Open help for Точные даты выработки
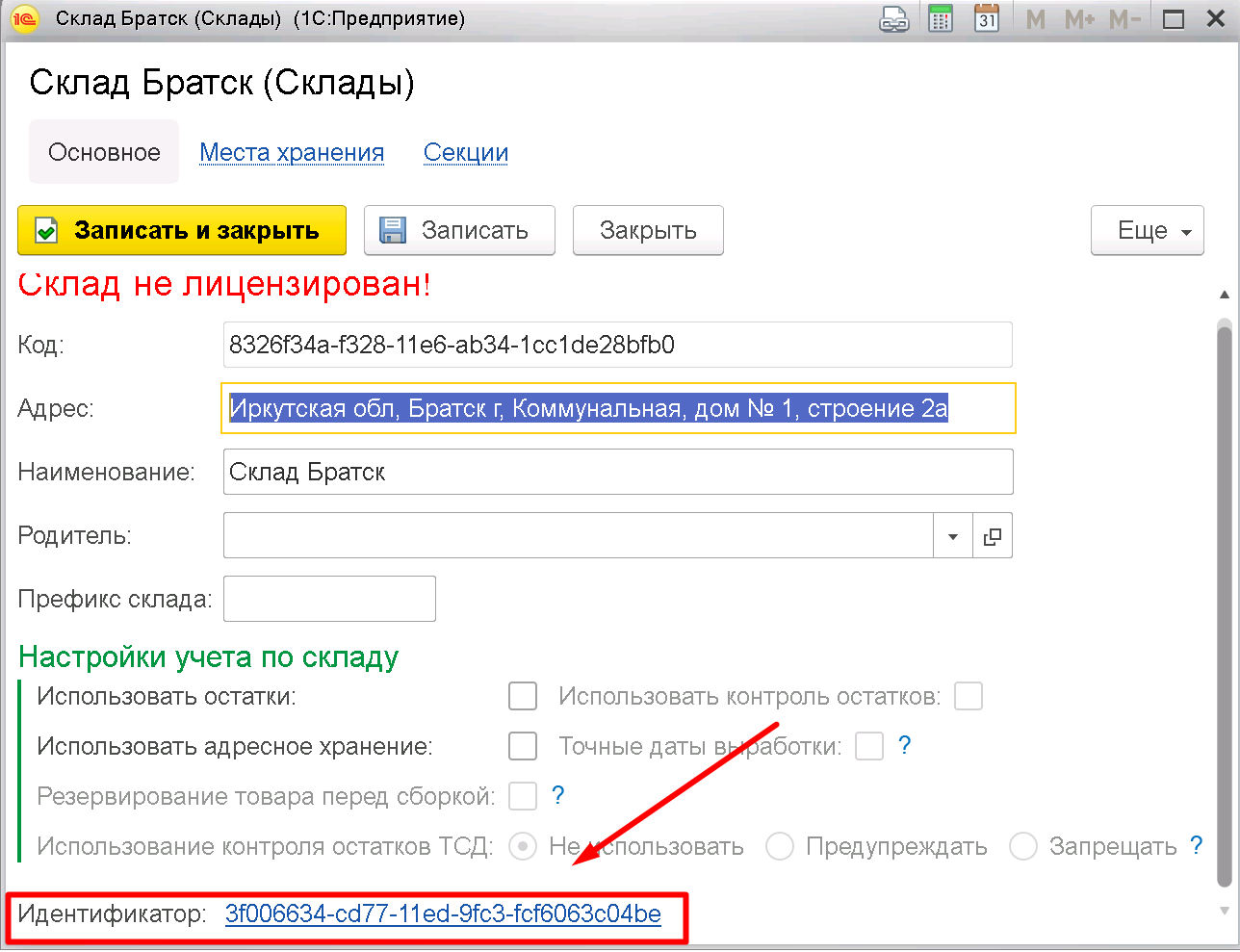The image size is (1240, 952). [x=904, y=746]
